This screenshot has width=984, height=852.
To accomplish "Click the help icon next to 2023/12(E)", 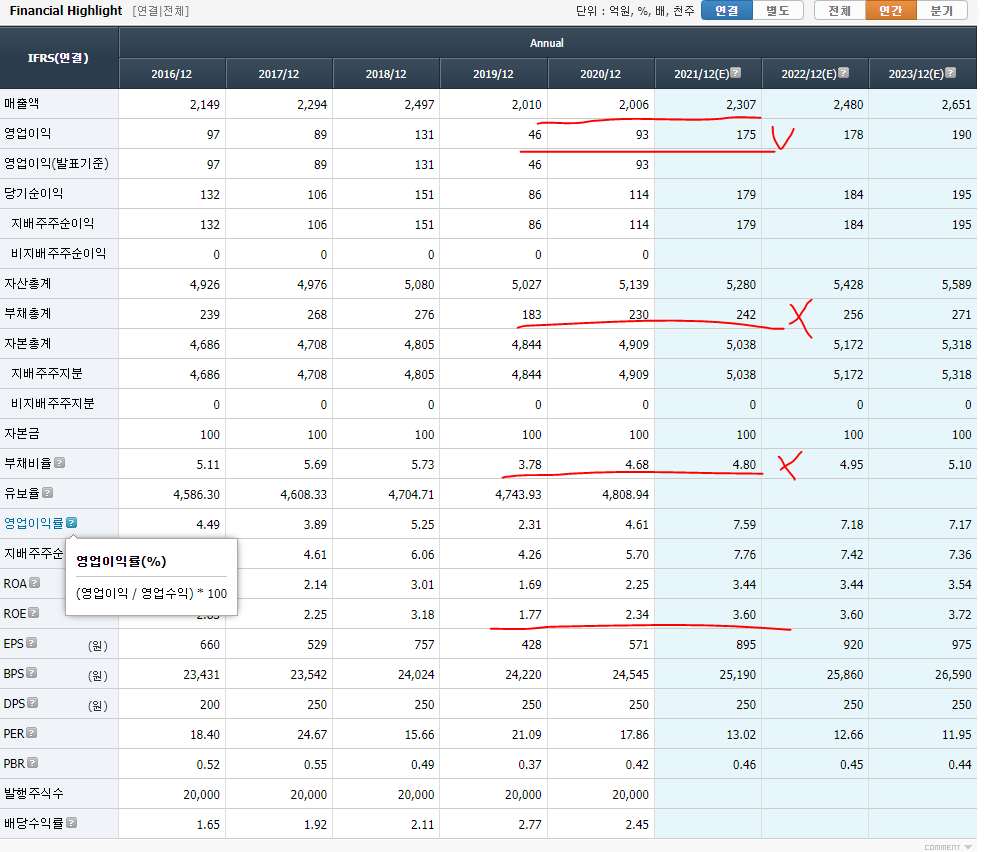I will coord(951,73).
